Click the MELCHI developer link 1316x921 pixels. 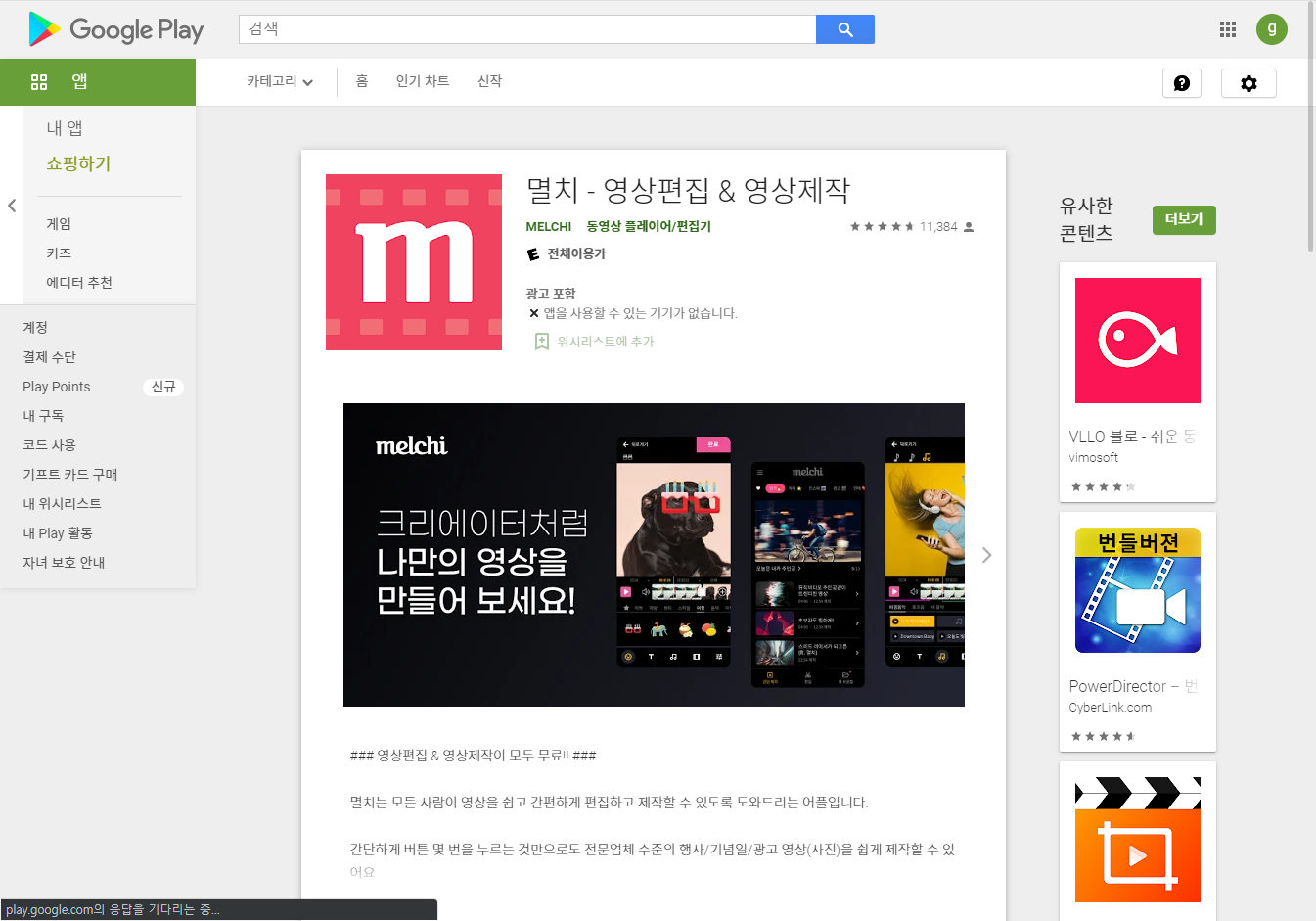[548, 227]
